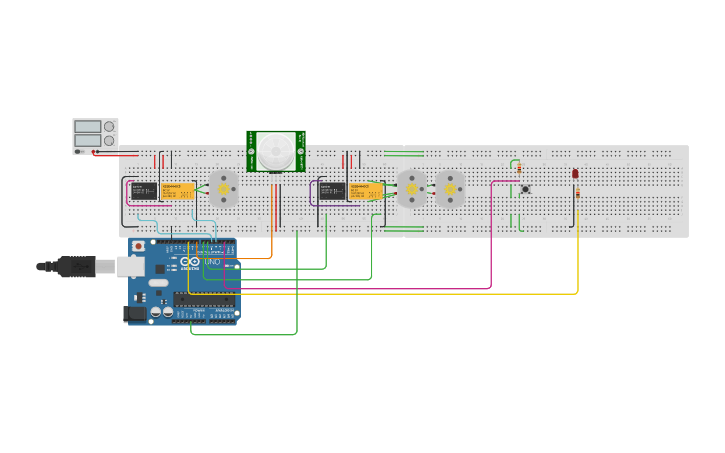The image size is (725, 453).
Task: Click the power supply lower knob
Action: pos(109,141)
